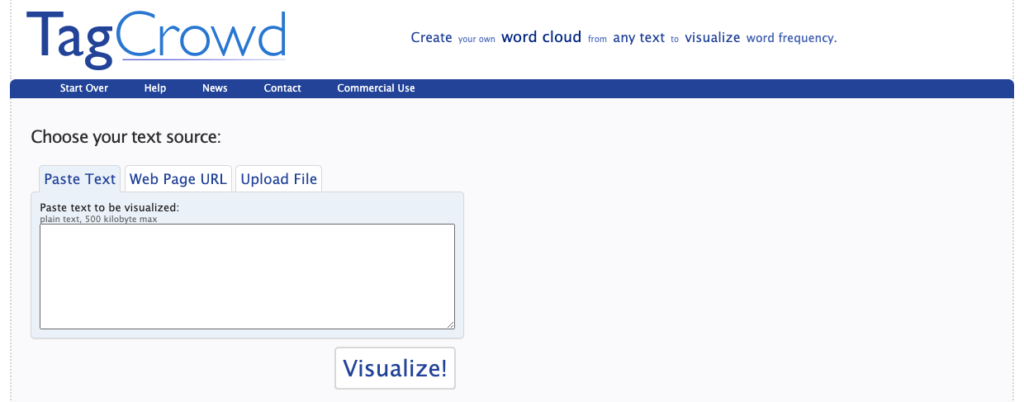Open the Contact page link

tap(282, 88)
